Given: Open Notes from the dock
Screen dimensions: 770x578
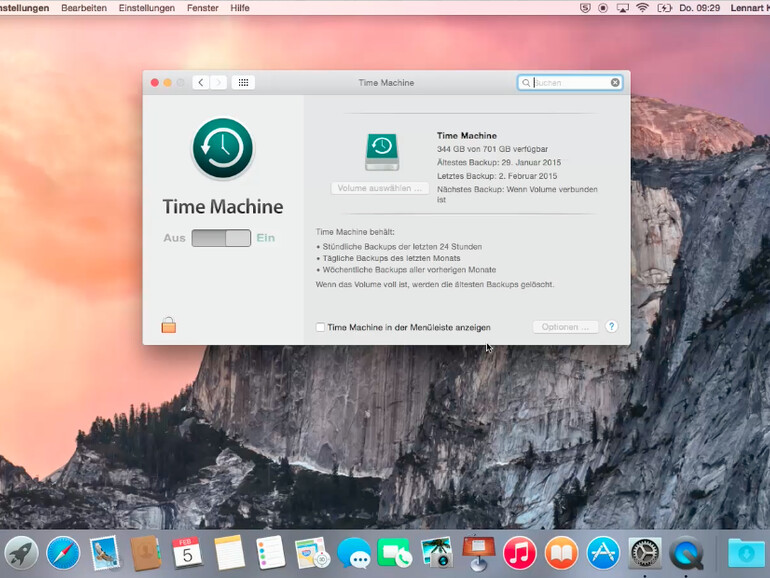Looking at the screenshot, I should point(229,552).
